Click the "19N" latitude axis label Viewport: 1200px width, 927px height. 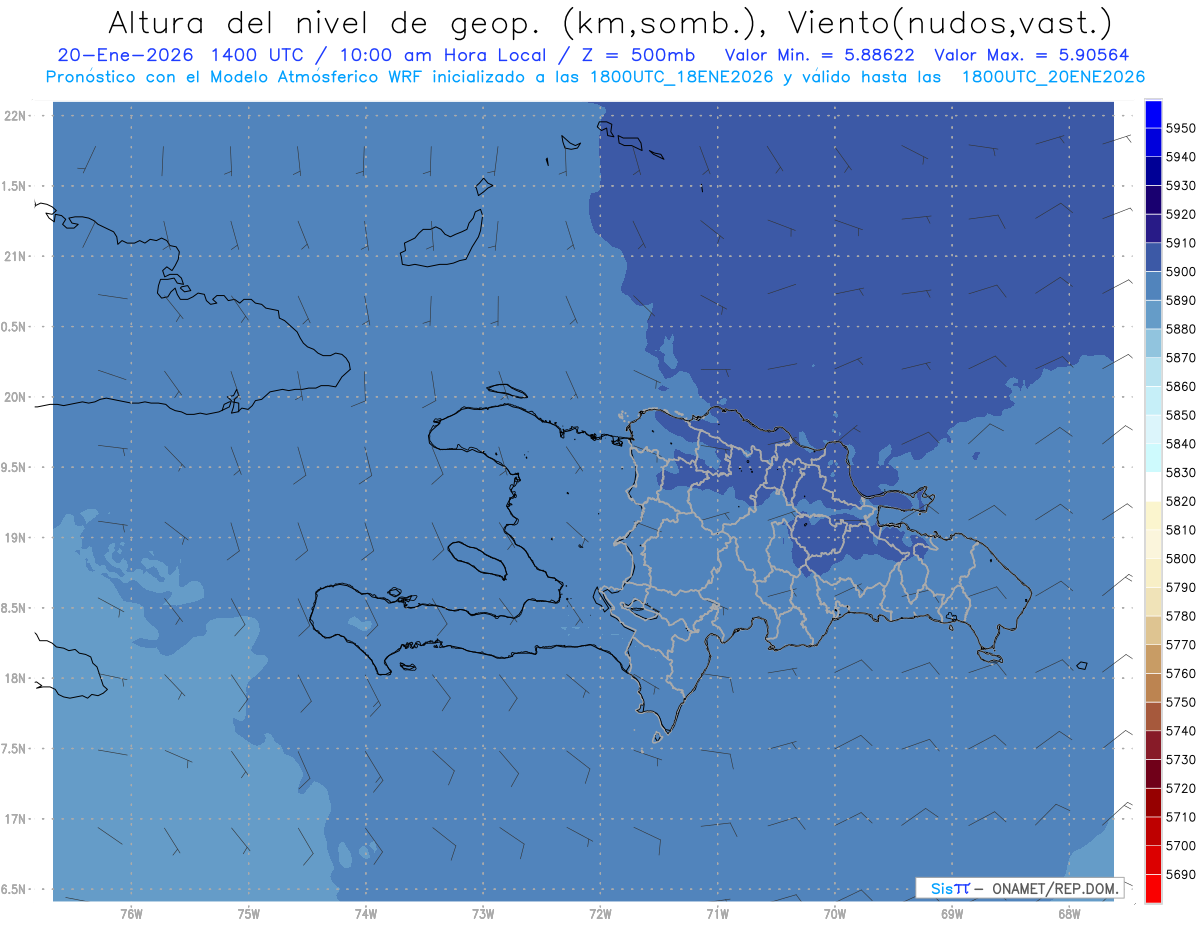tap(15, 538)
